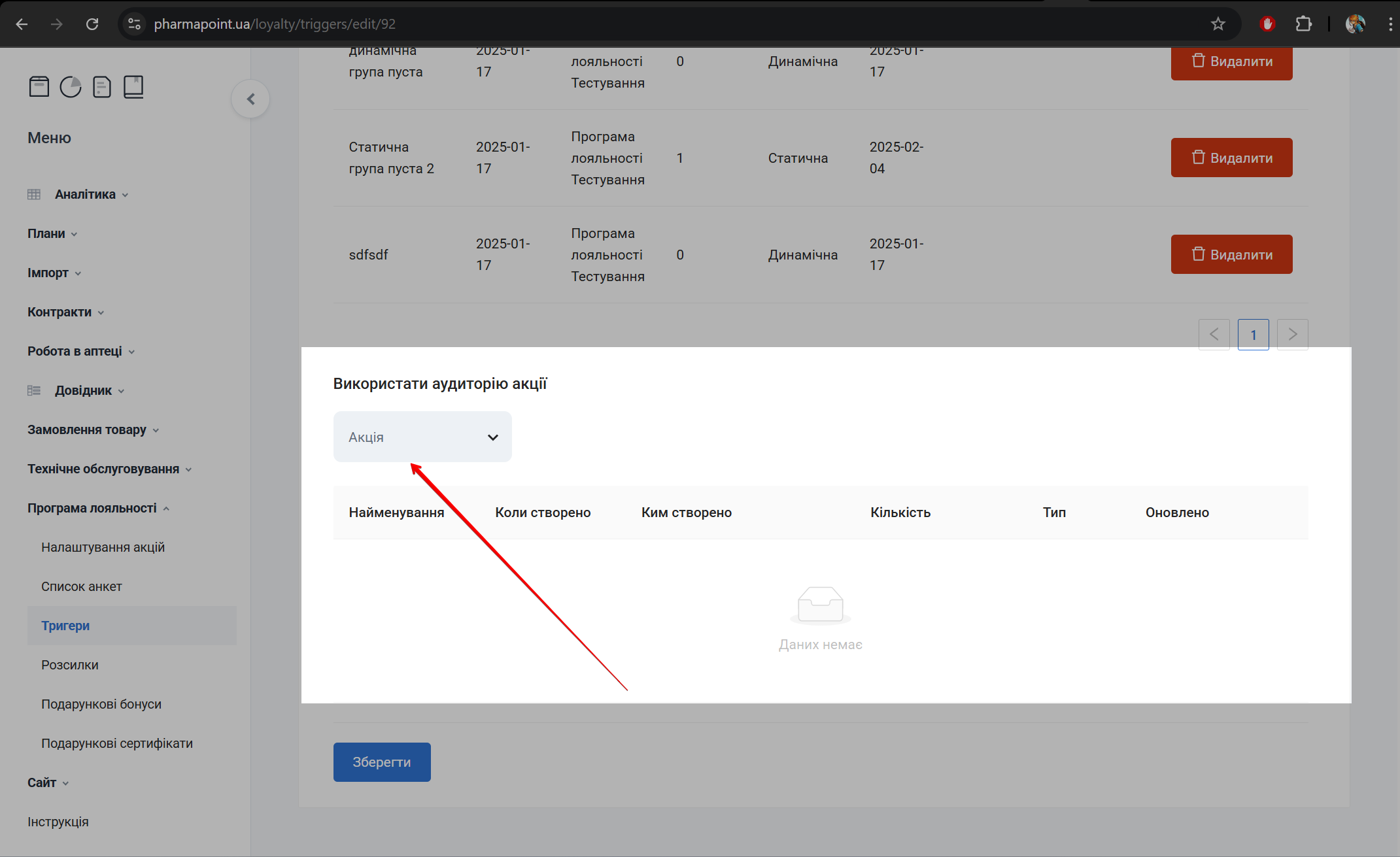Delete the sdfsdf group with Видалити
The height and width of the screenshot is (857, 1400).
pos(1231,254)
